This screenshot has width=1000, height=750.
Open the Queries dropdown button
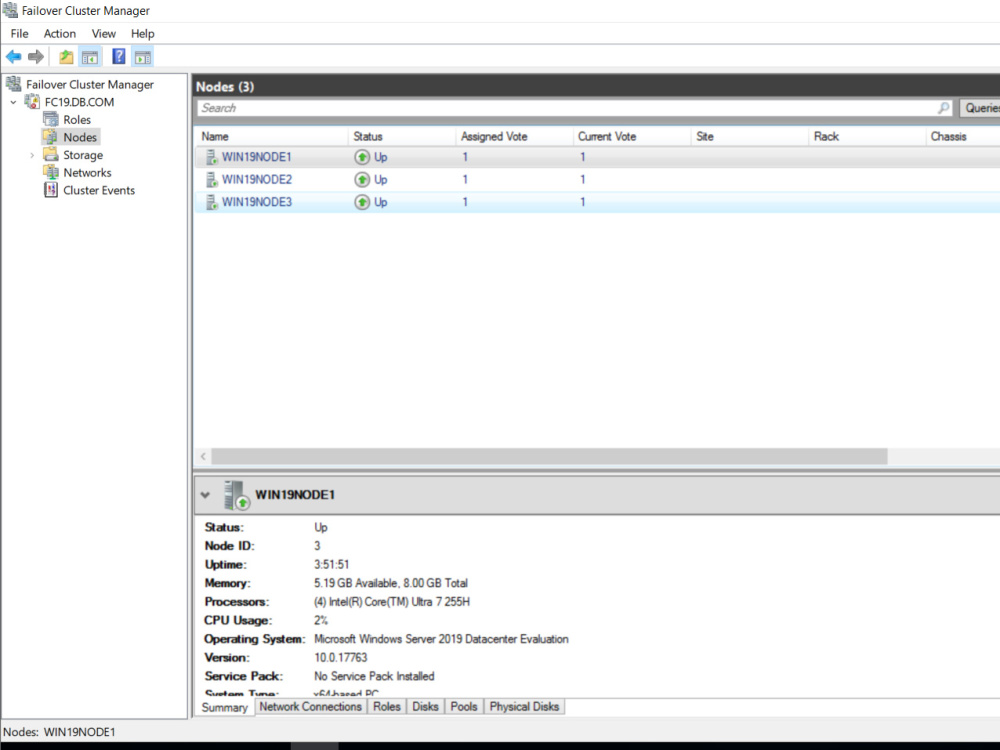(x=980, y=108)
